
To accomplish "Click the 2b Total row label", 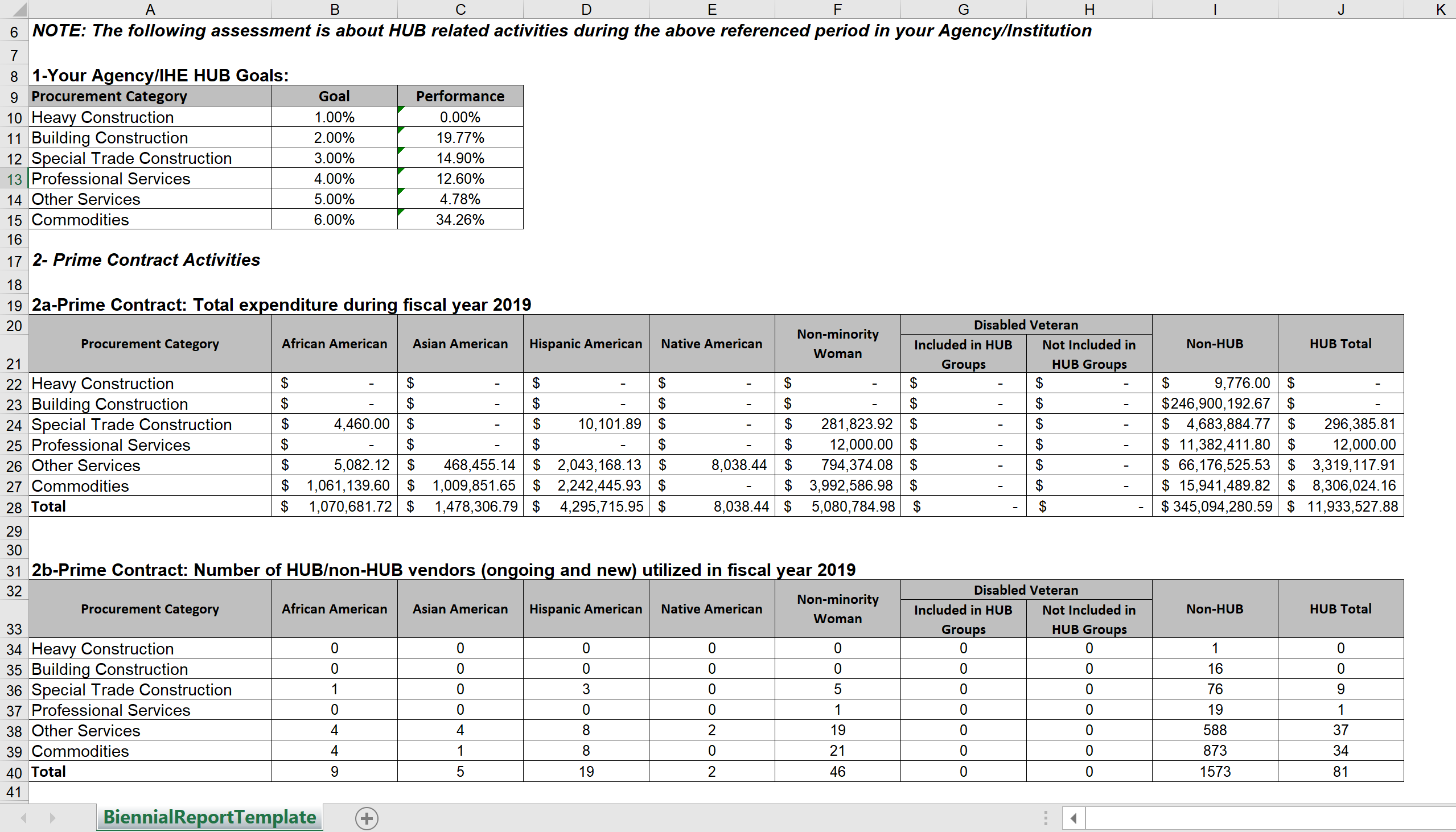I will click(x=150, y=772).
